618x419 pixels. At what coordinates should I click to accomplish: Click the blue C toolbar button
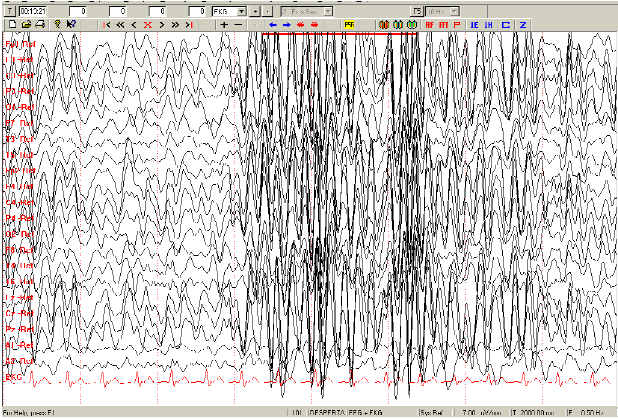[506, 25]
